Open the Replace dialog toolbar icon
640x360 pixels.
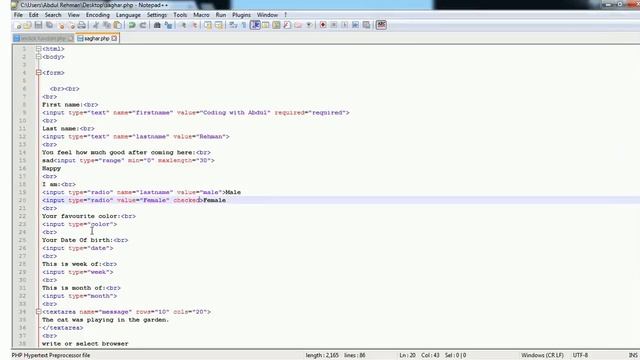tap(168, 25)
